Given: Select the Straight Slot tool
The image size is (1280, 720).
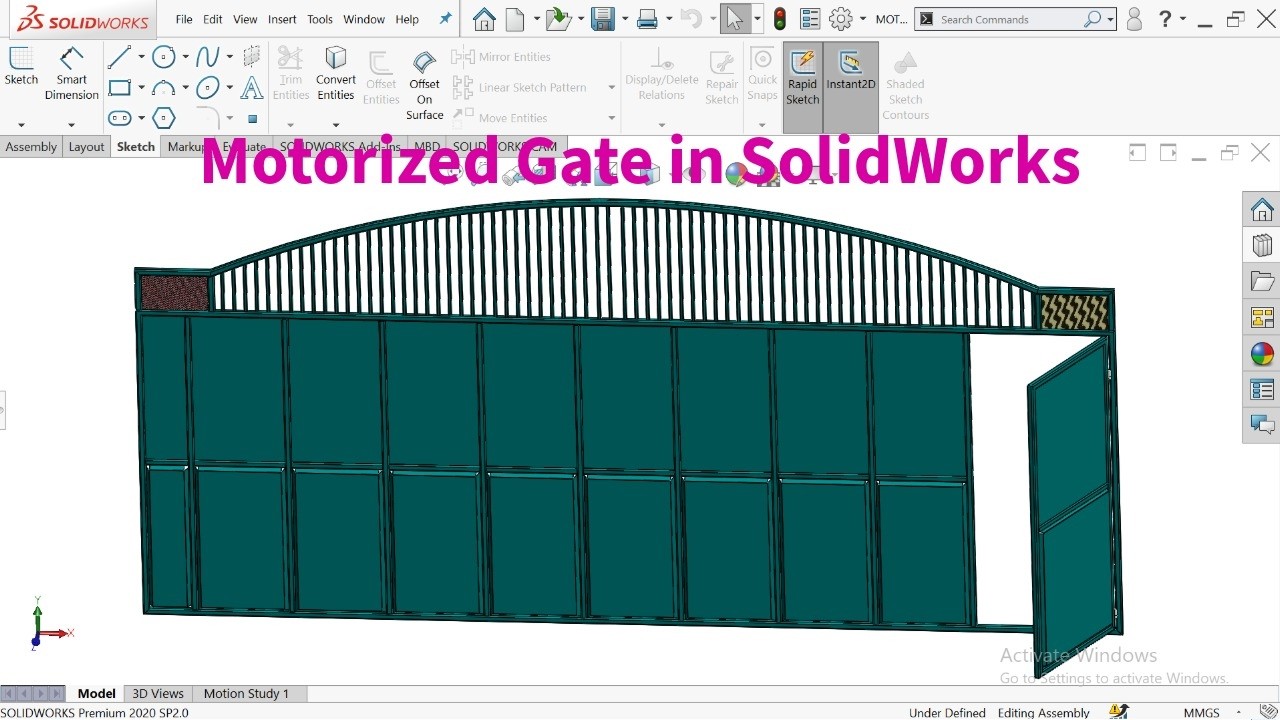Looking at the screenshot, I should pos(119,118).
